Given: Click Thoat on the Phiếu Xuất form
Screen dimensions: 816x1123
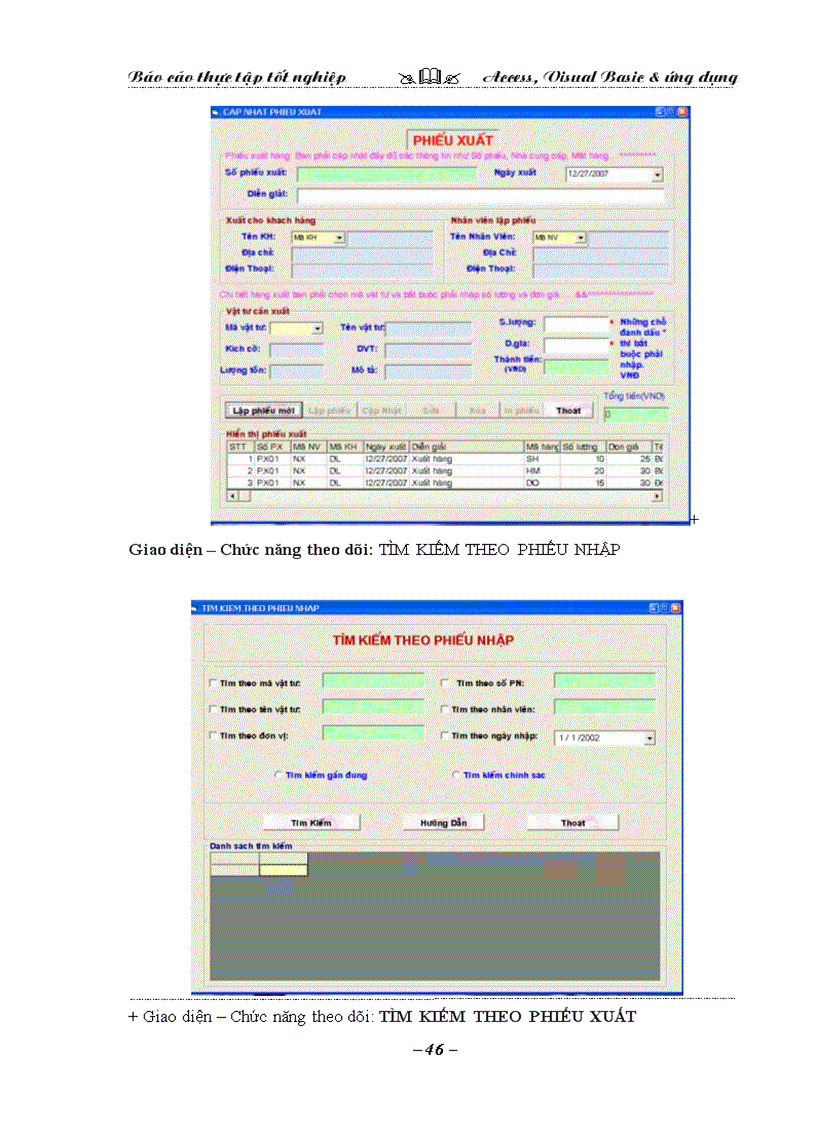Looking at the screenshot, I should coord(567,409).
